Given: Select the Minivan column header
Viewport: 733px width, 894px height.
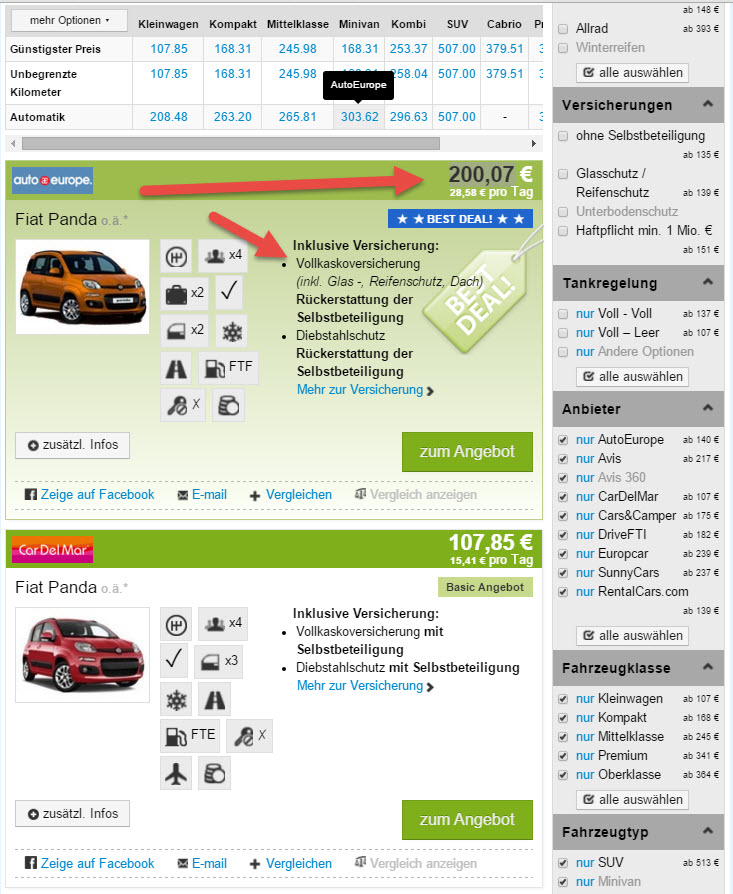Looking at the screenshot, I should pyautogui.click(x=359, y=24).
